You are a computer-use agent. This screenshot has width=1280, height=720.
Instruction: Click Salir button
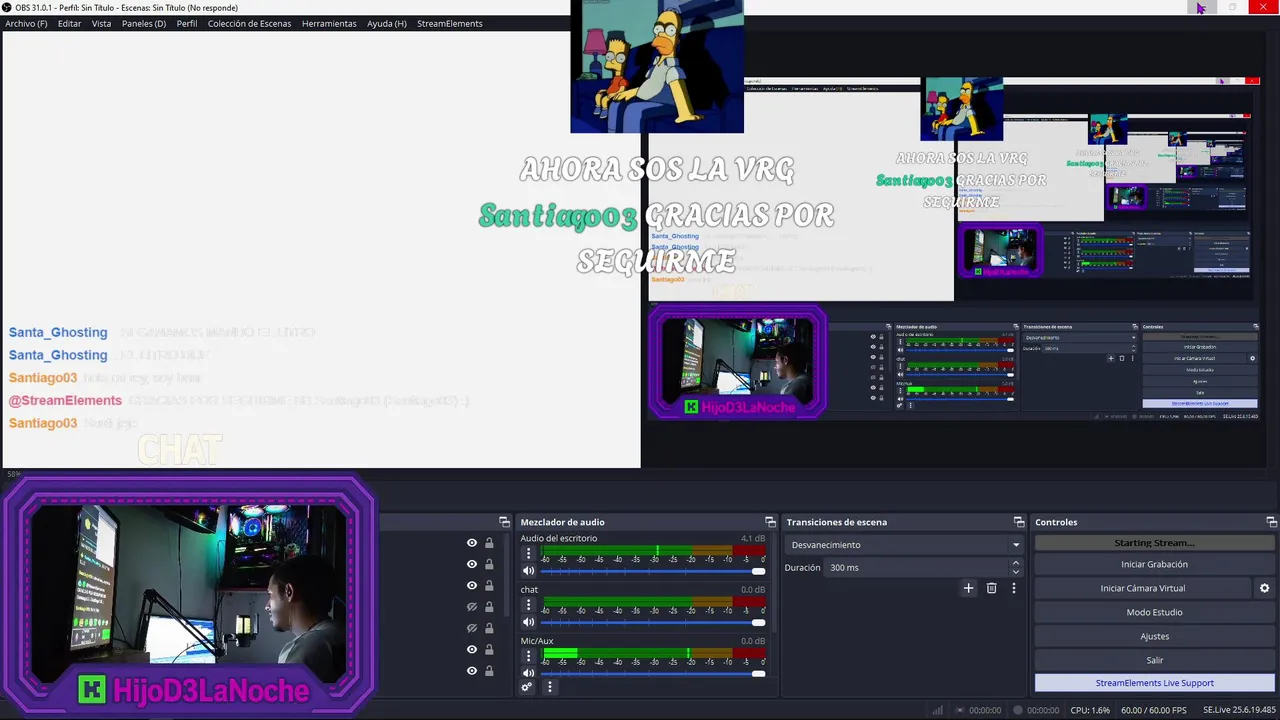[x=1154, y=660]
